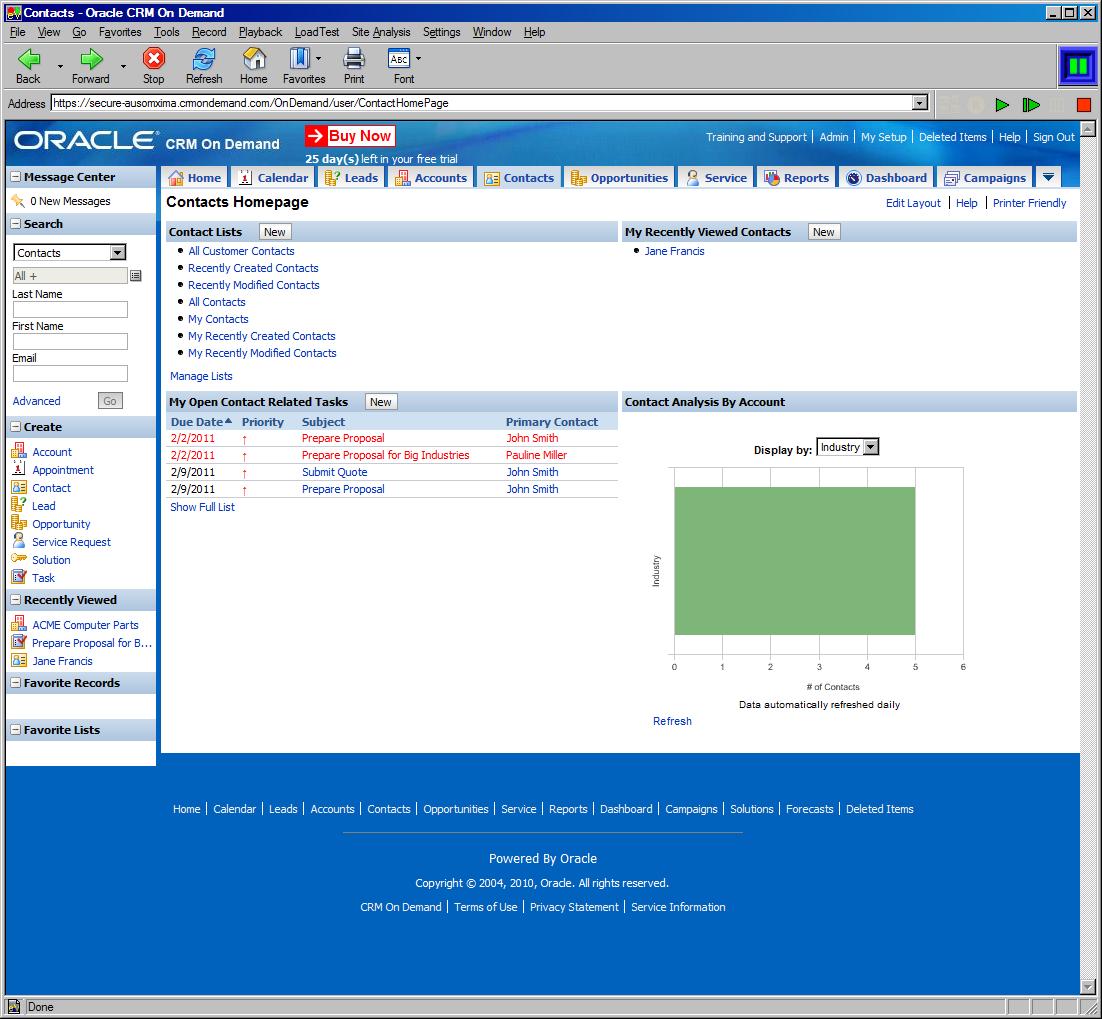The image size is (1102, 1019).
Task: Click the star icon next to New Messages
Action: [18, 201]
